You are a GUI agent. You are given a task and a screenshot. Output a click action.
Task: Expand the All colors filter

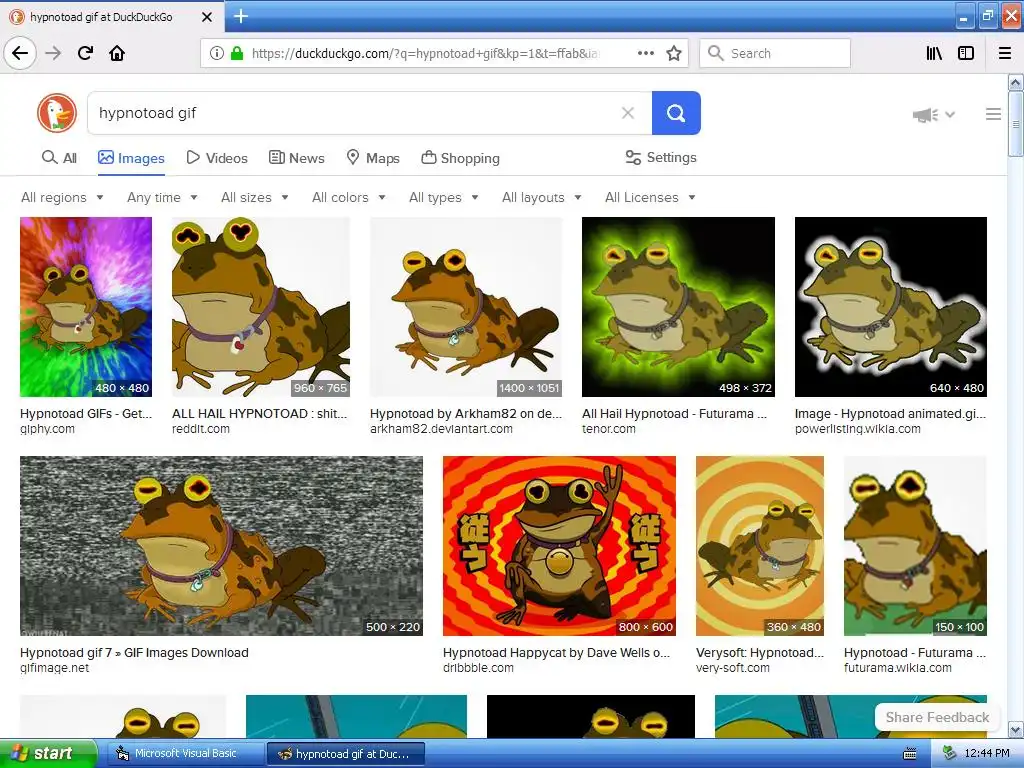click(x=349, y=197)
